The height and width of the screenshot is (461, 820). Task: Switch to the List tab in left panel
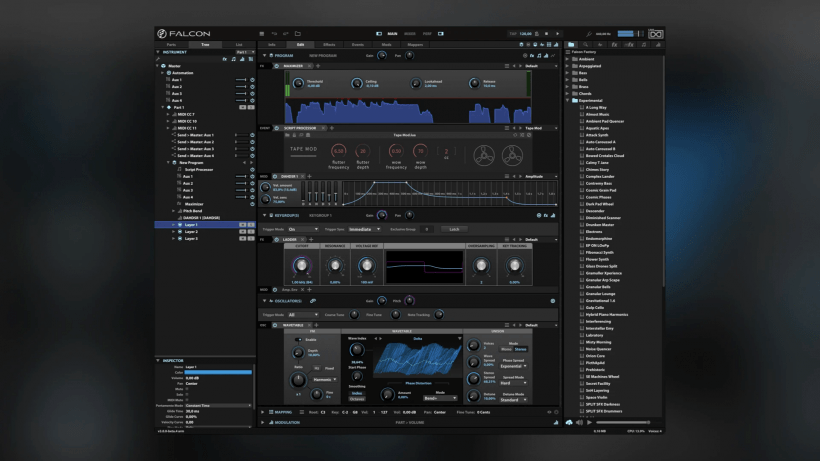[x=238, y=45]
